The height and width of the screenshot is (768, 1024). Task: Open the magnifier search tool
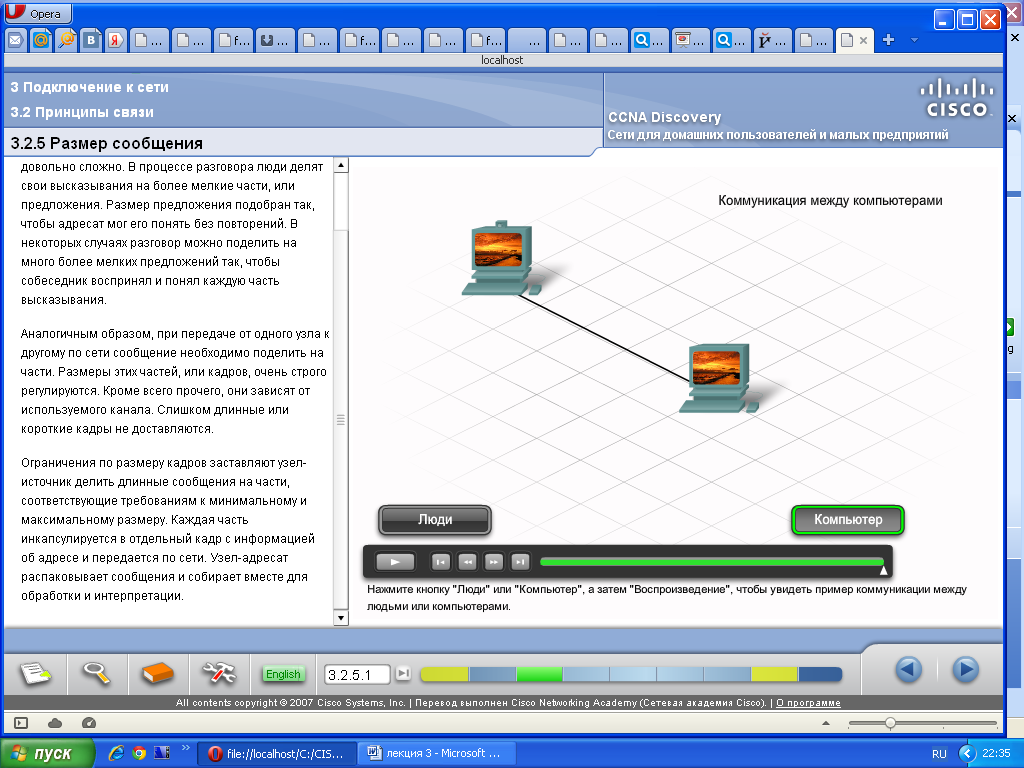[96, 673]
